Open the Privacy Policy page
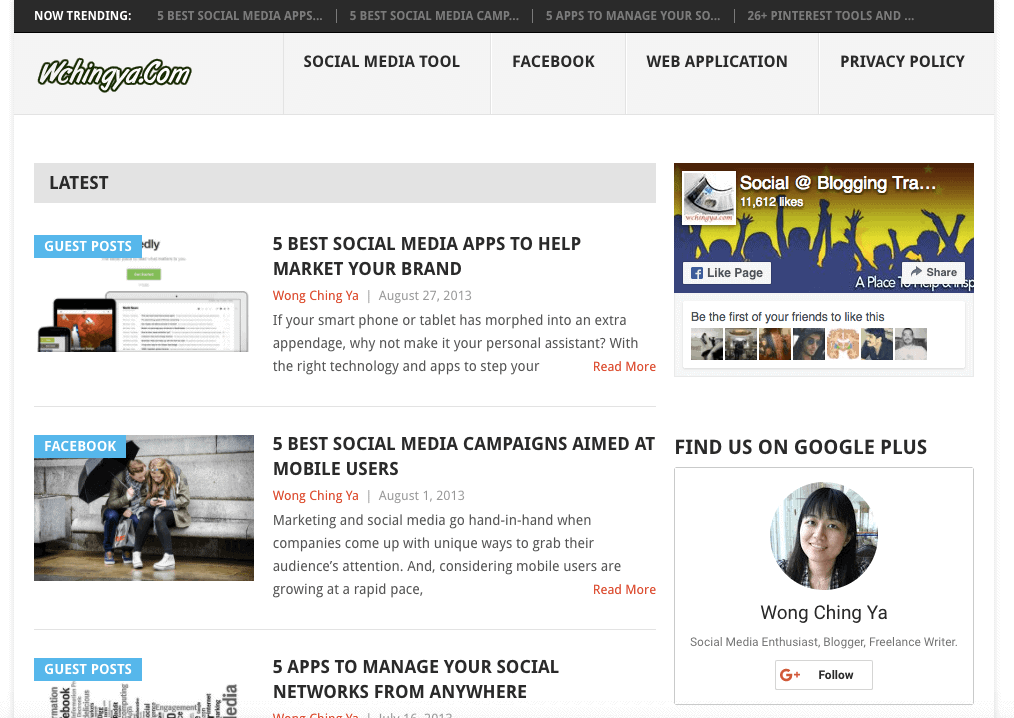The width and height of the screenshot is (1014, 718). click(x=902, y=61)
